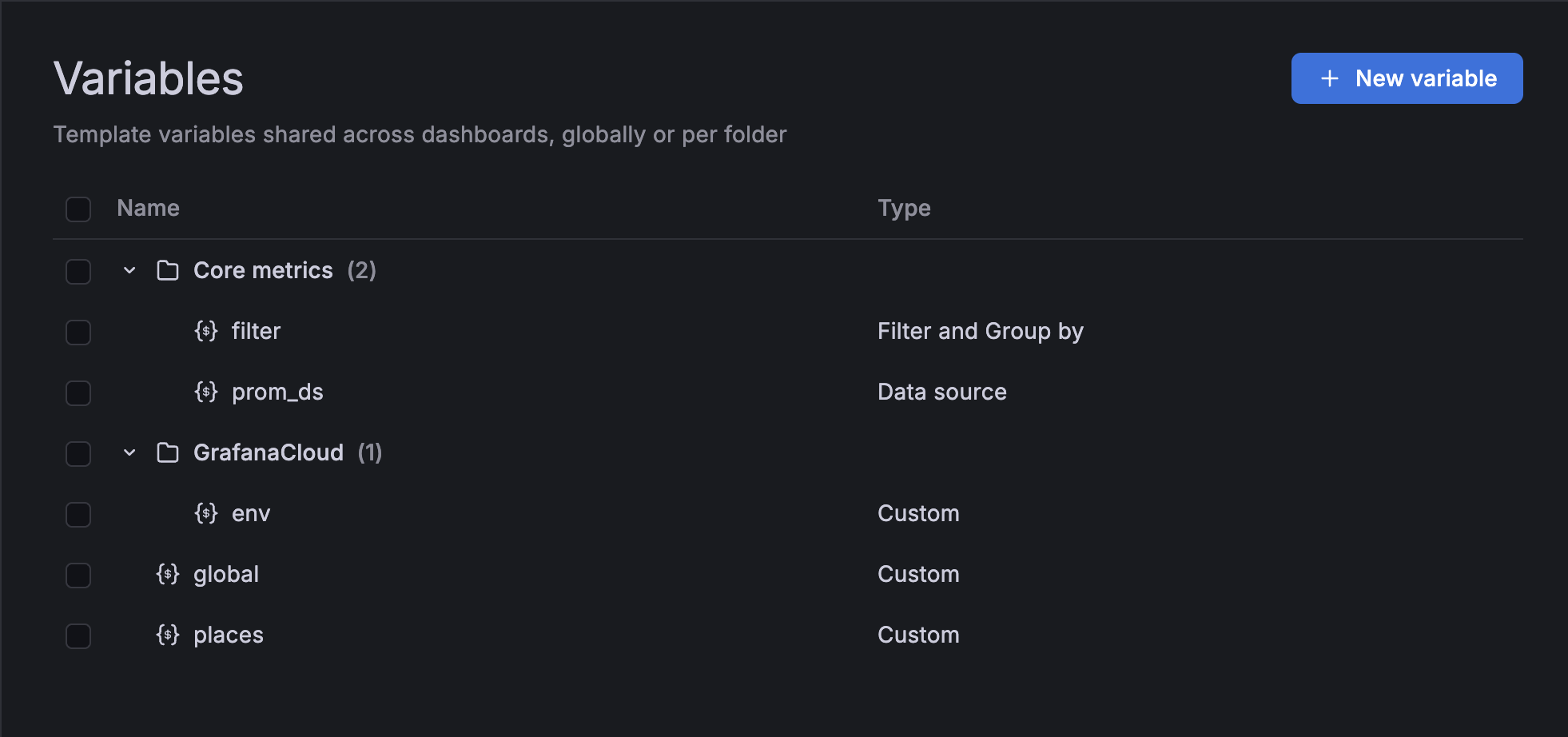
Task: Click the (1) count beside GrafanaCloud
Action: coord(370,452)
